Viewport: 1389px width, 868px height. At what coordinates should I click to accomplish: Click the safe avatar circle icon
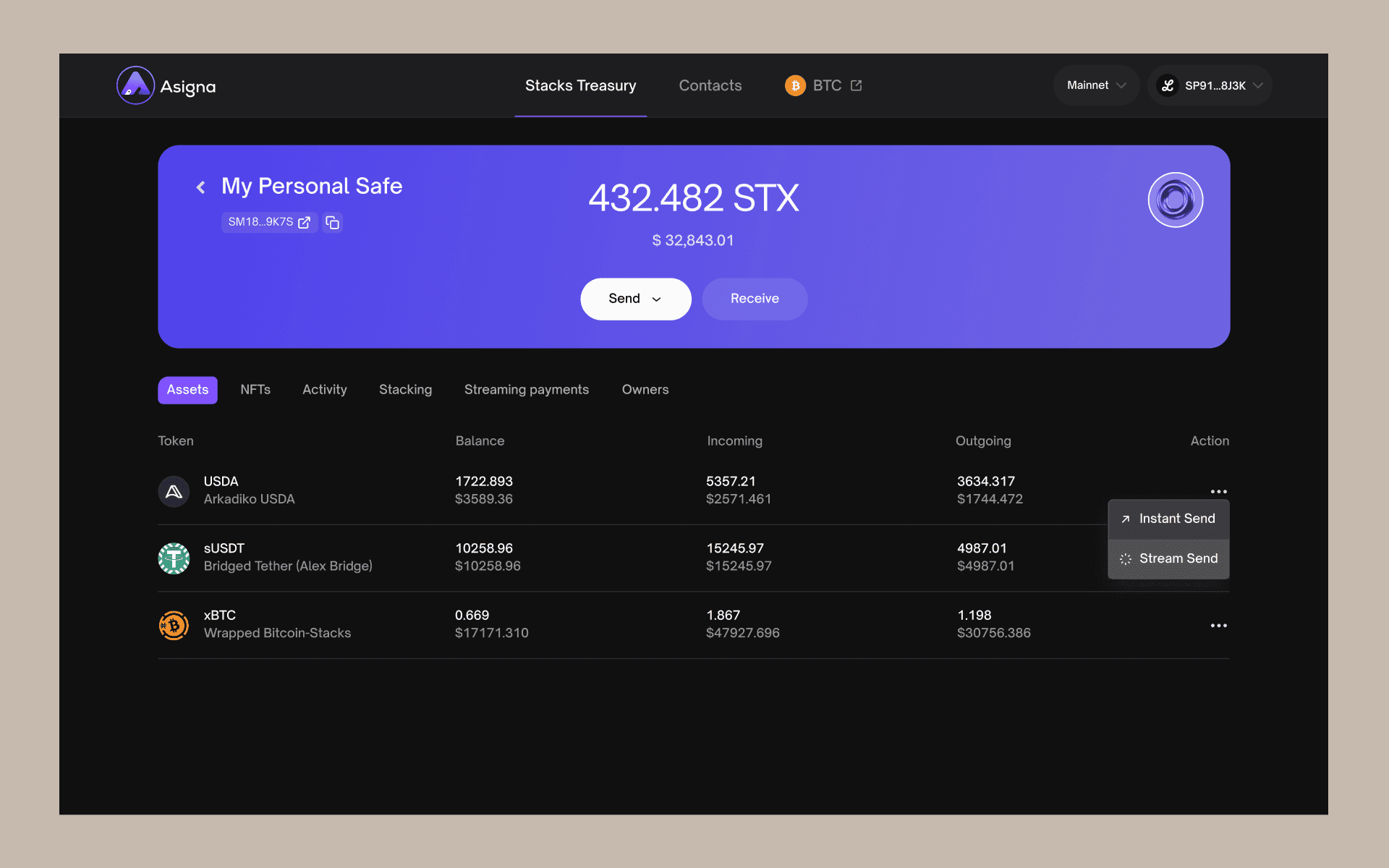coord(1175,200)
